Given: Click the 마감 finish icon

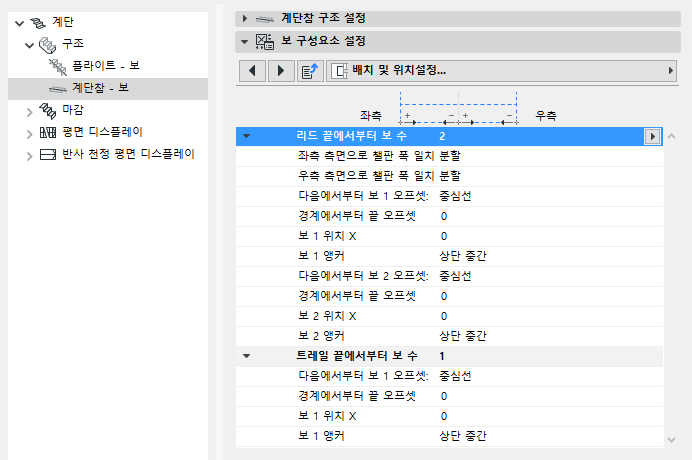Looking at the screenshot, I should pos(48,111).
